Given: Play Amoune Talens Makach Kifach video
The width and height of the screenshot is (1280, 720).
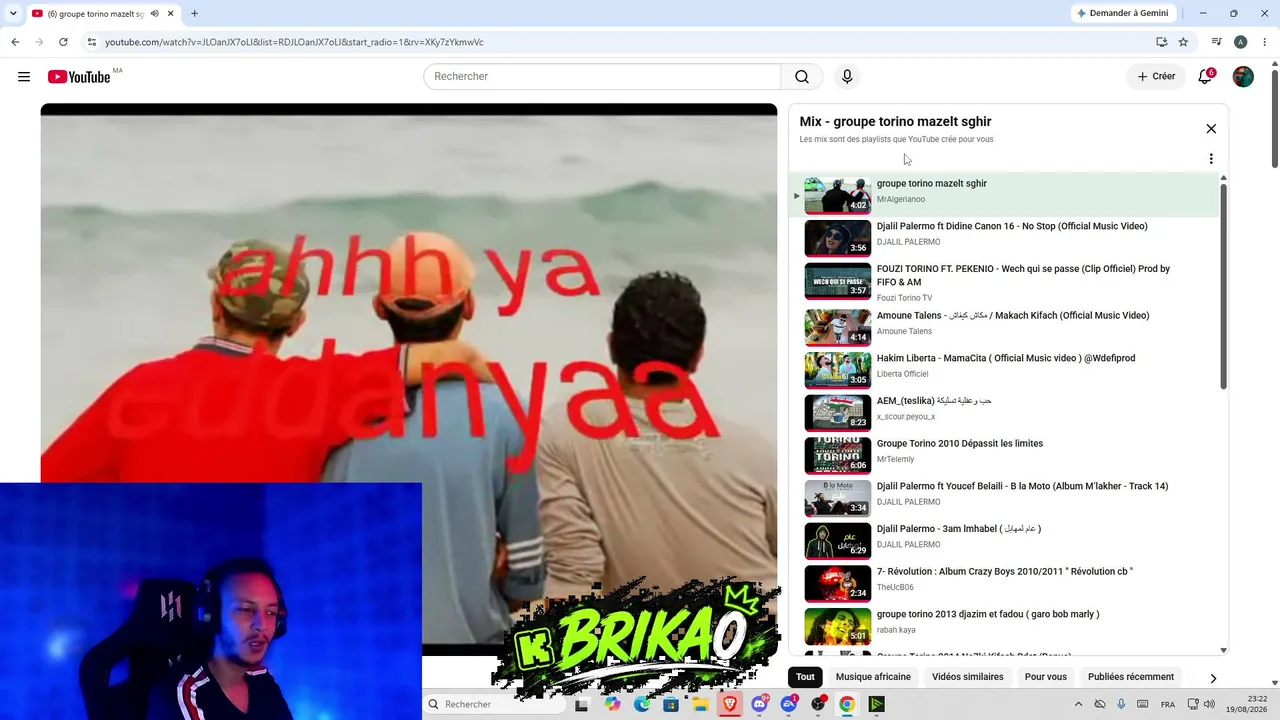Looking at the screenshot, I should pyautogui.click(x=1013, y=316).
